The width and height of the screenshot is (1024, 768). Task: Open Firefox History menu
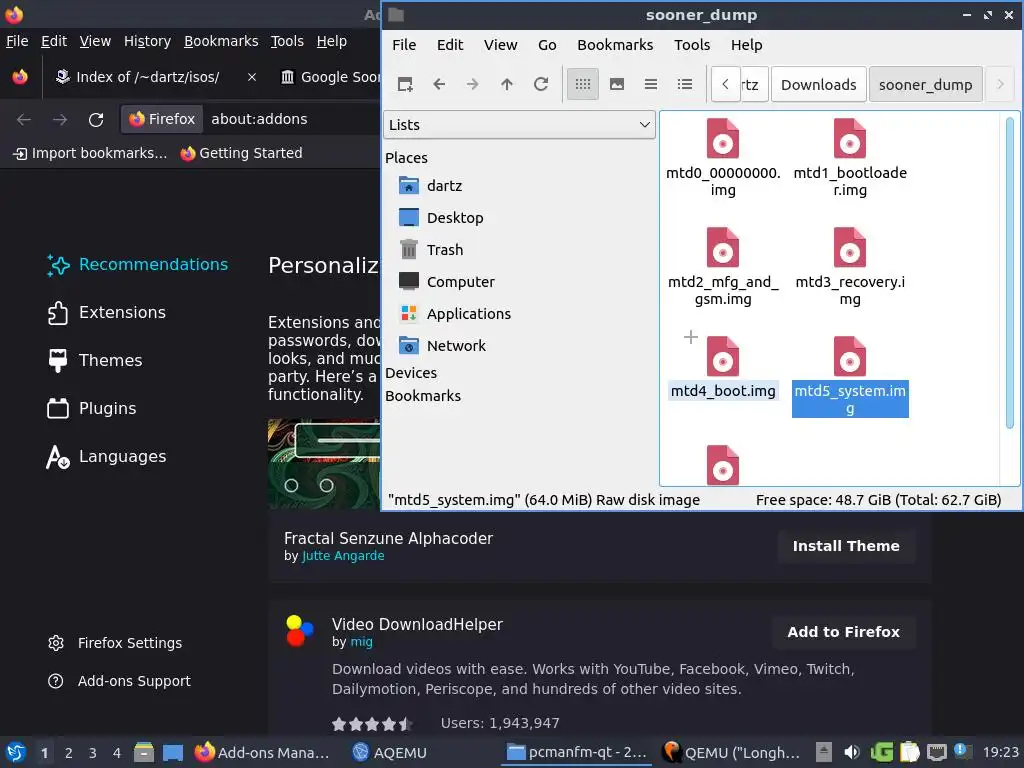(x=147, y=41)
